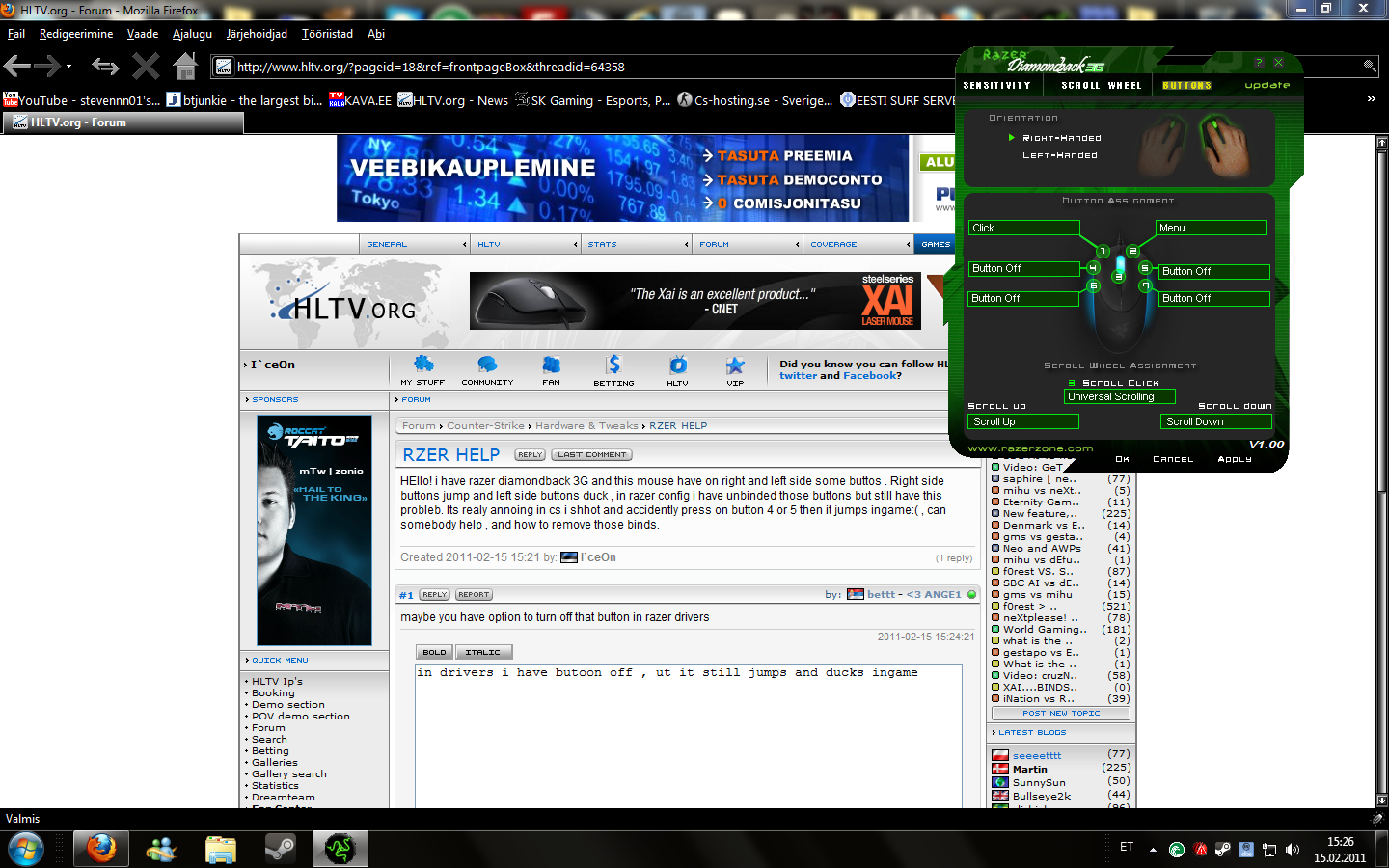
Task: Switch to the Sensitivity tab in Razer
Action: click(996, 86)
